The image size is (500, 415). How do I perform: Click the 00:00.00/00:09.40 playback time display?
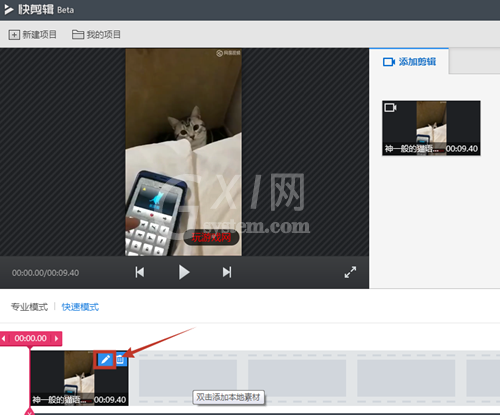coord(45,273)
